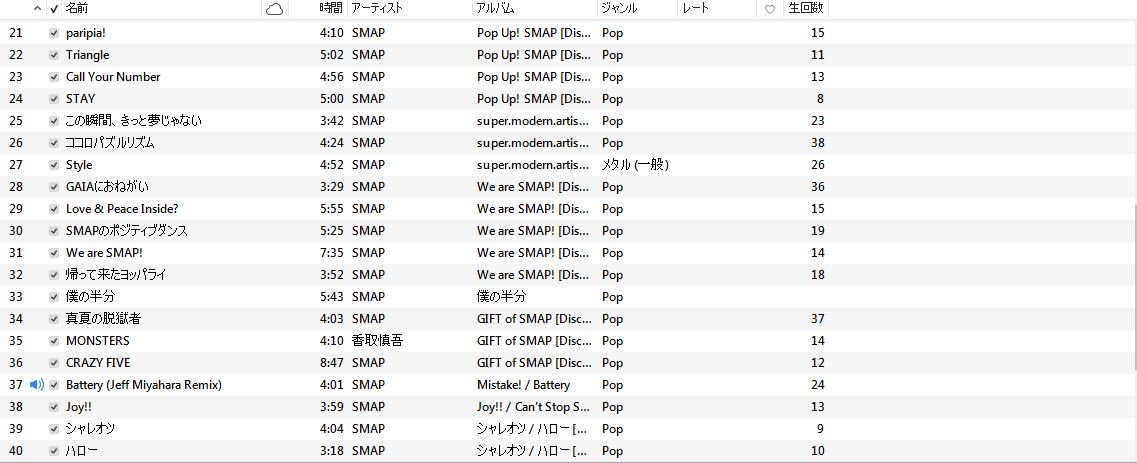Select the song 真夏の脱獄者

pos(103,319)
